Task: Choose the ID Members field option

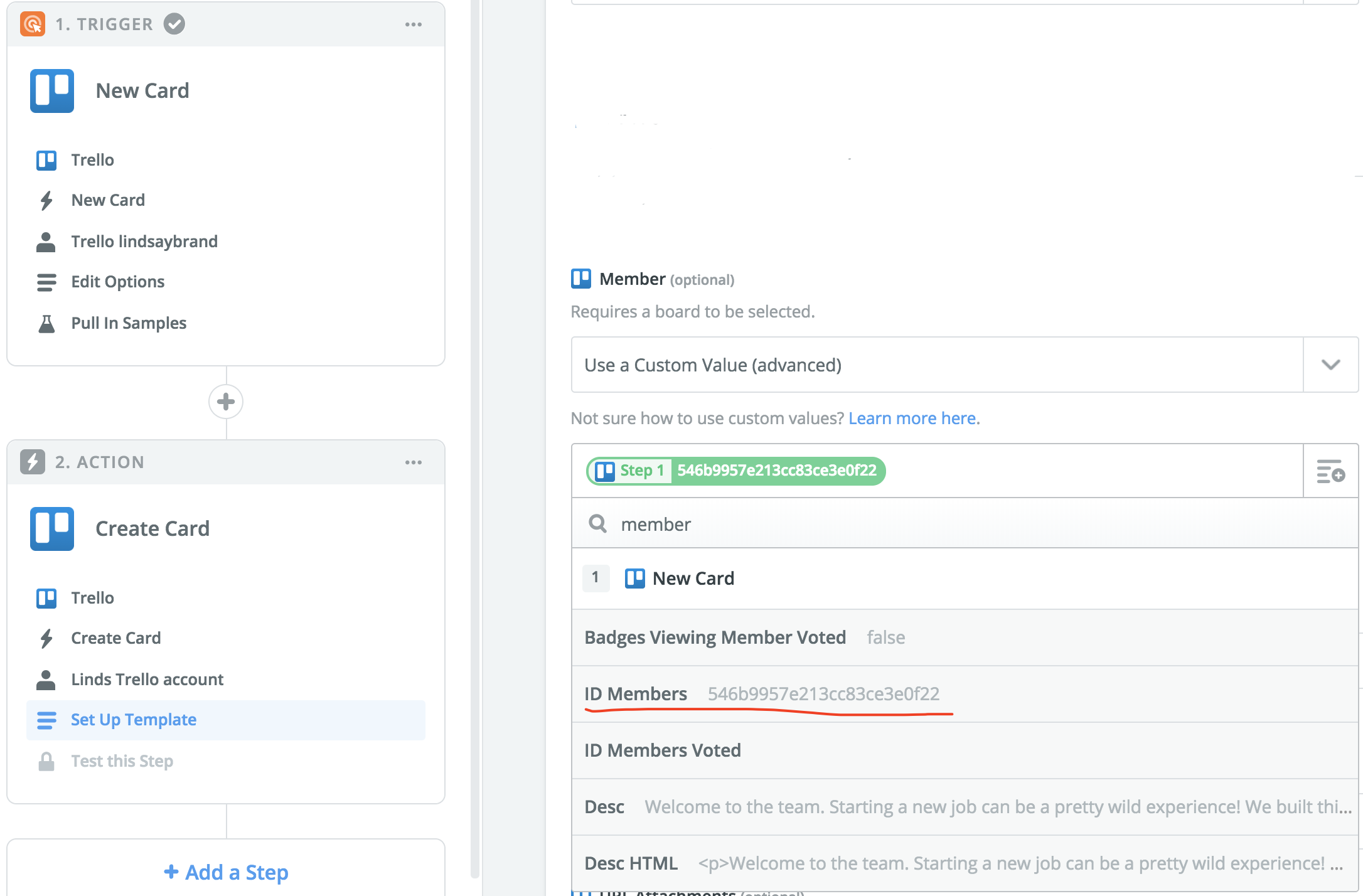Action: pyautogui.click(x=965, y=694)
